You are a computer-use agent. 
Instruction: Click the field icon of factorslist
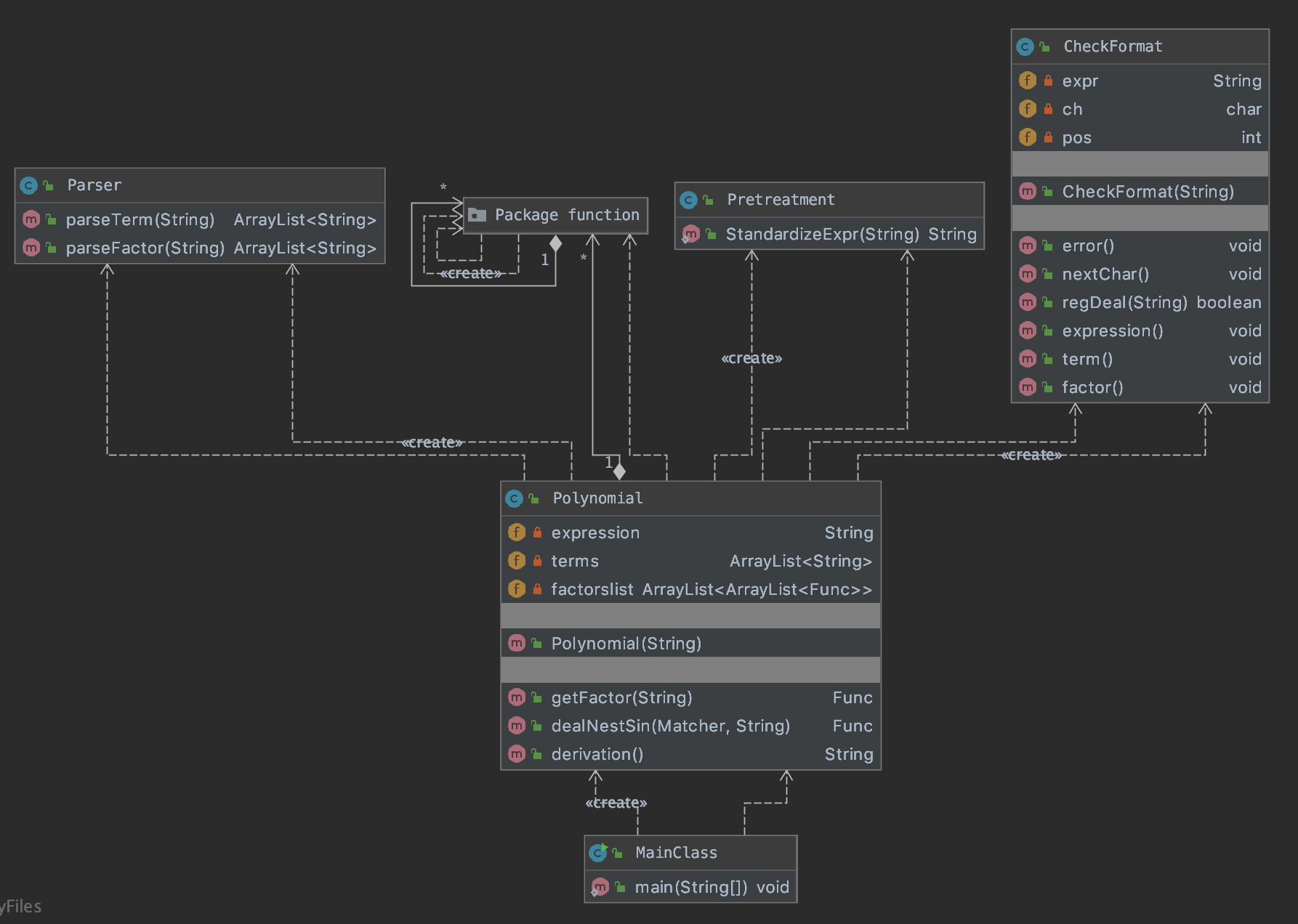click(x=516, y=589)
